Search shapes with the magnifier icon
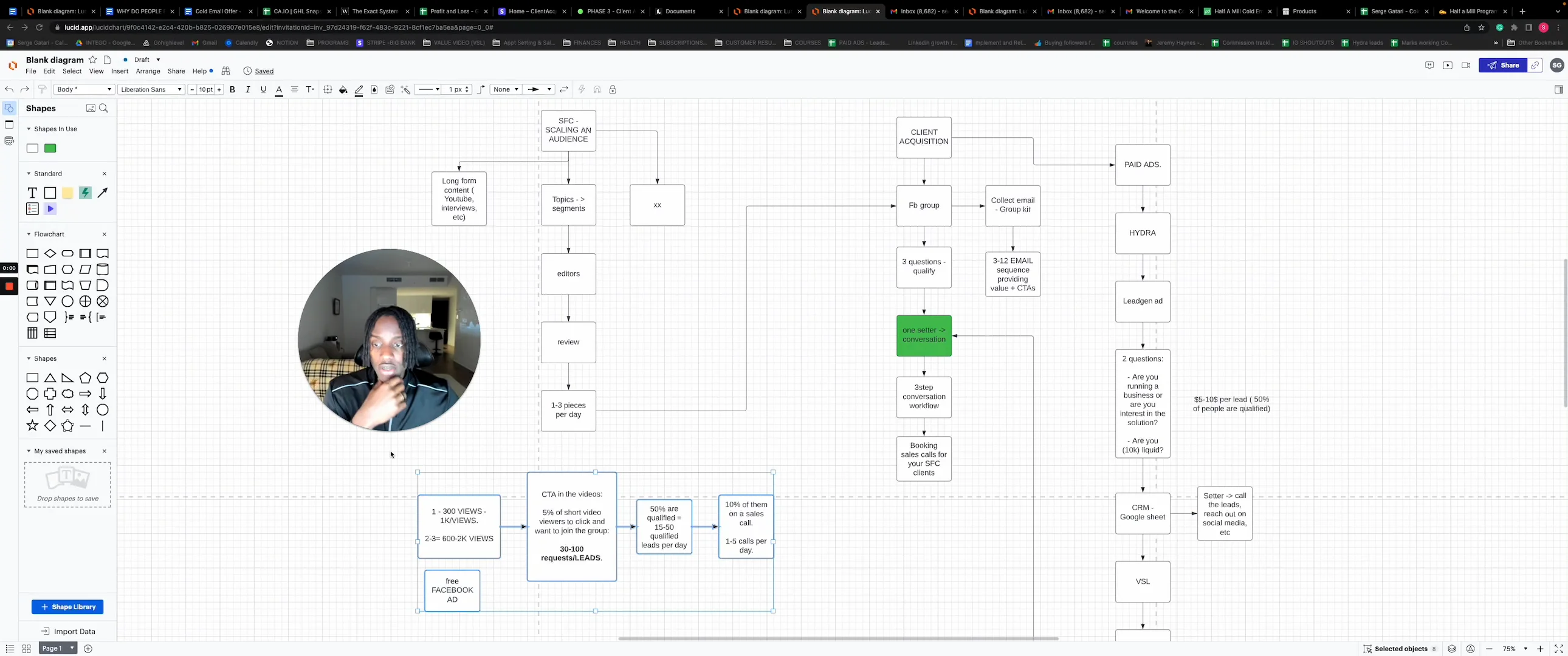 point(103,108)
